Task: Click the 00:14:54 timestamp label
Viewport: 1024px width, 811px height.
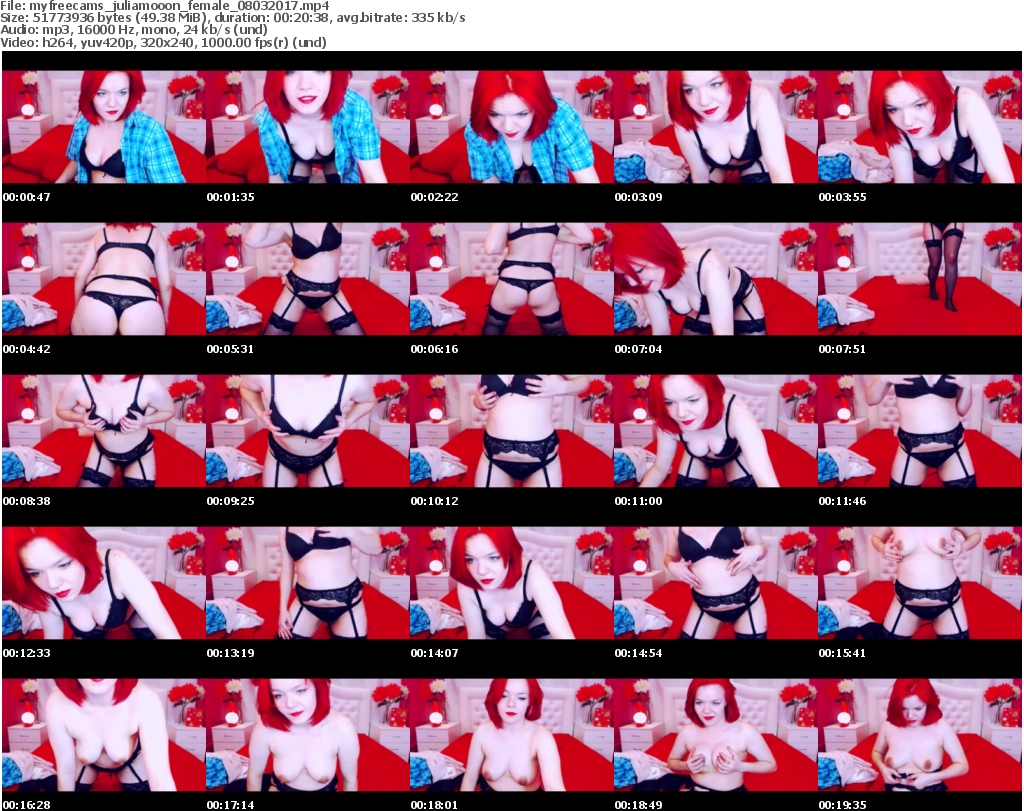Action: [x=638, y=653]
